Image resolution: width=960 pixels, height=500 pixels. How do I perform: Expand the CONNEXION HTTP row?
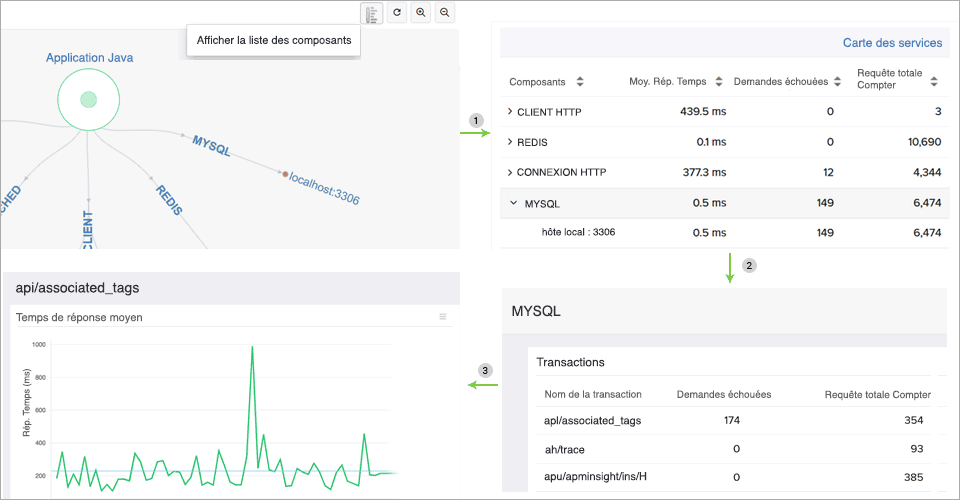point(510,172)
